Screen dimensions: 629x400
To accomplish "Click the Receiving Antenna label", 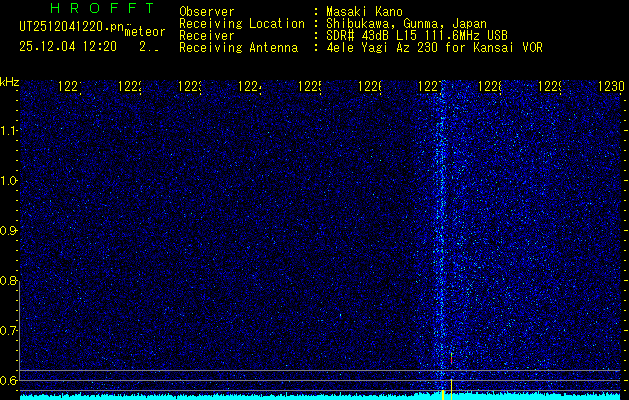I will (239, 48).
